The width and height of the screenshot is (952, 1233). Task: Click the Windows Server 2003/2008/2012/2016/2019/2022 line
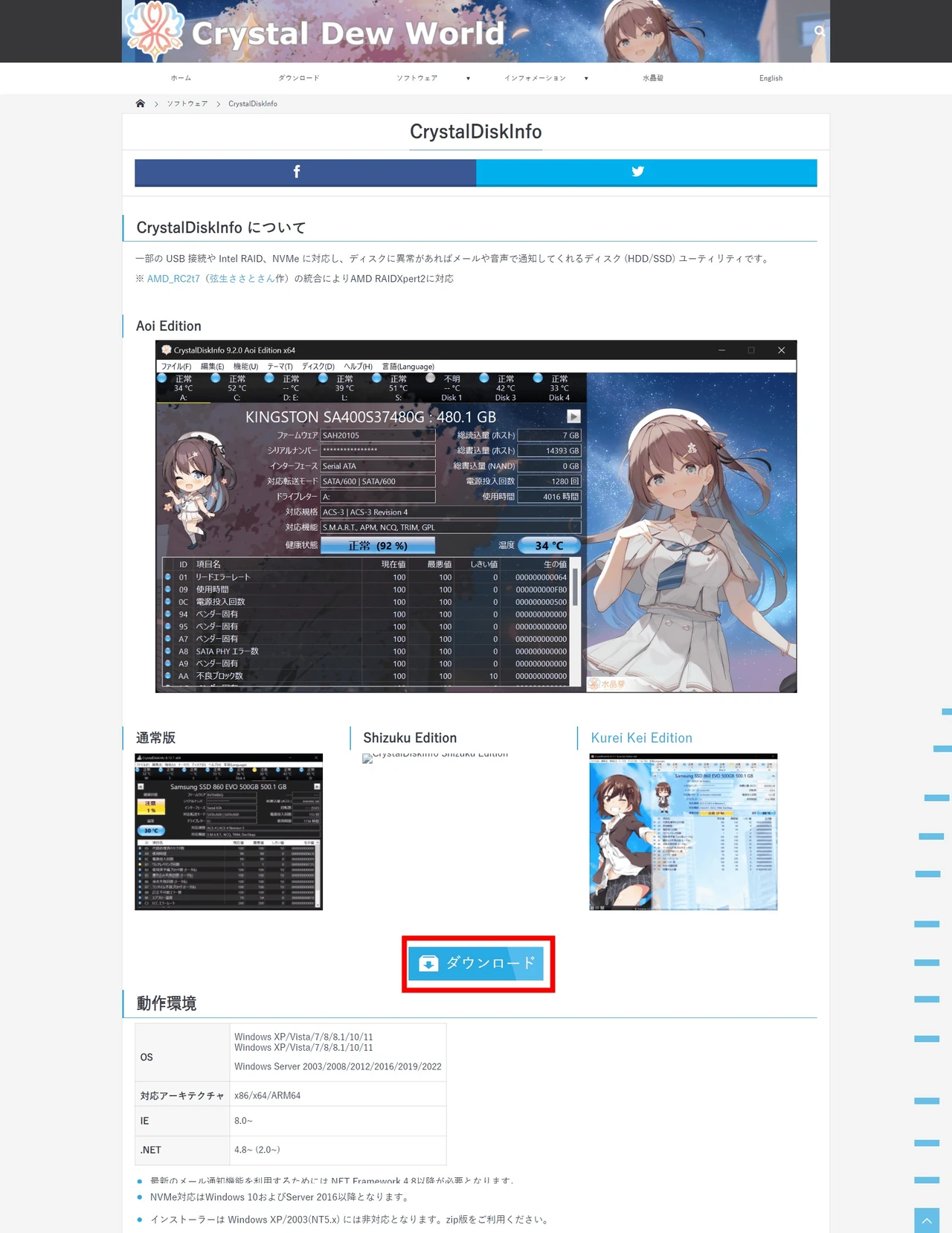(x=338, y=1066)
